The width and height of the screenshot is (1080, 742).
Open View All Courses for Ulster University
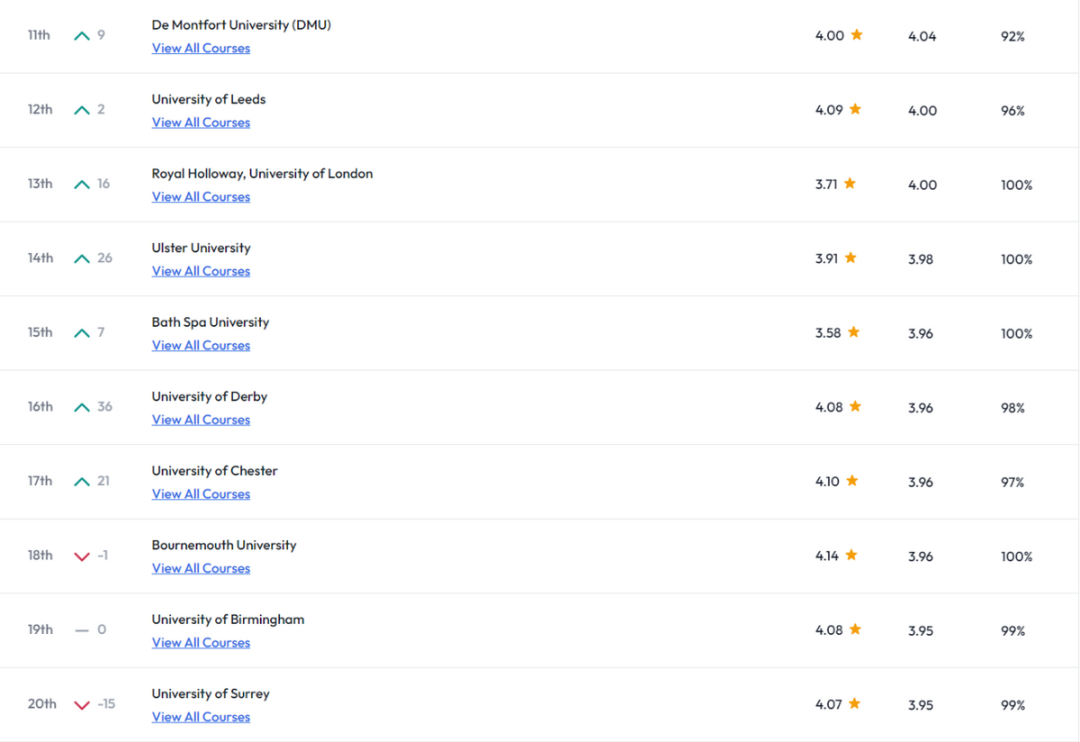point(200,271)
